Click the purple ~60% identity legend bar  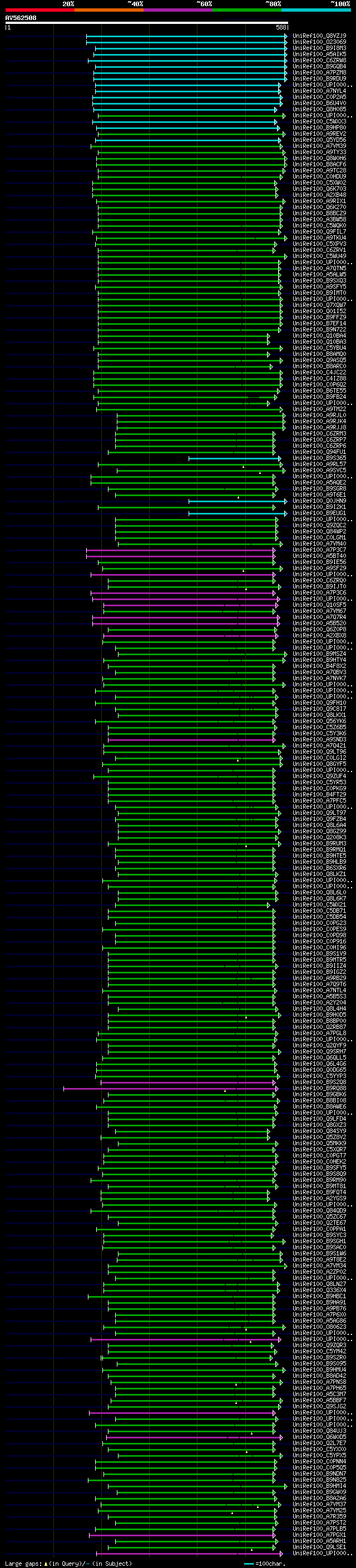point(177,10)
